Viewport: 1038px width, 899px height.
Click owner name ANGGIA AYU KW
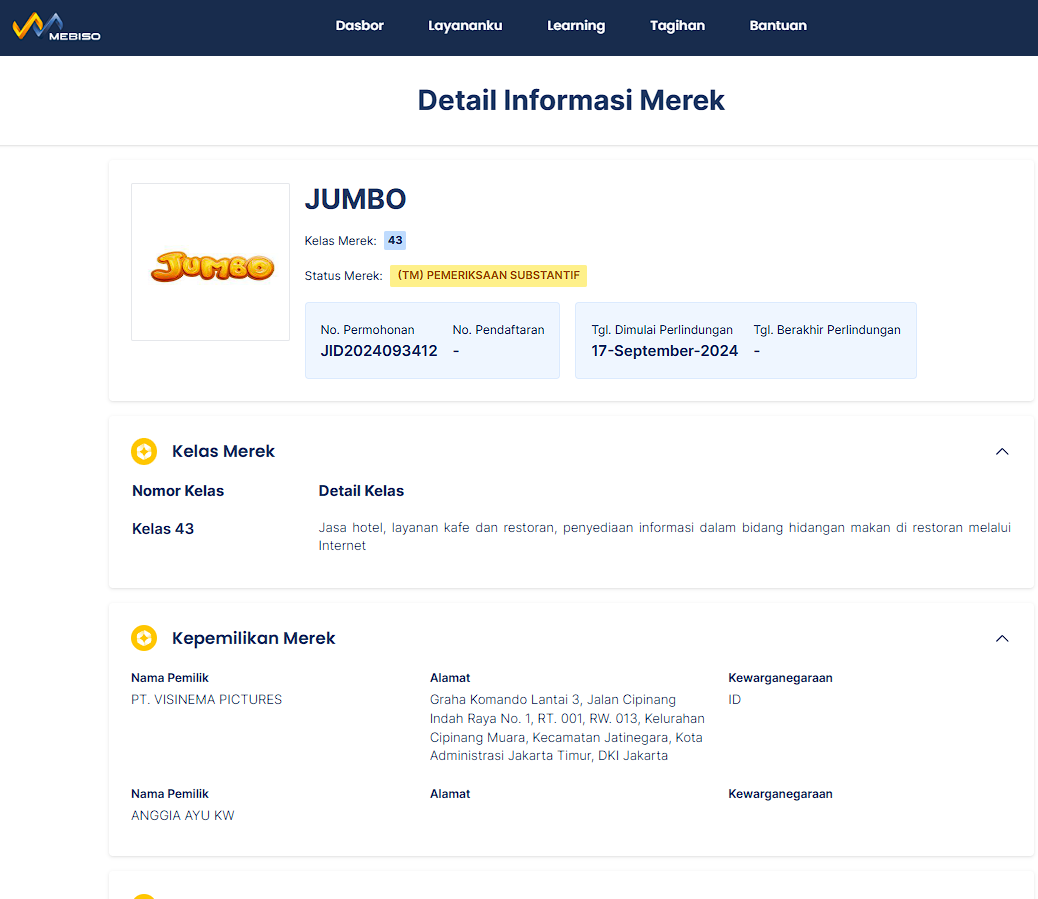(x=183, y=816)
